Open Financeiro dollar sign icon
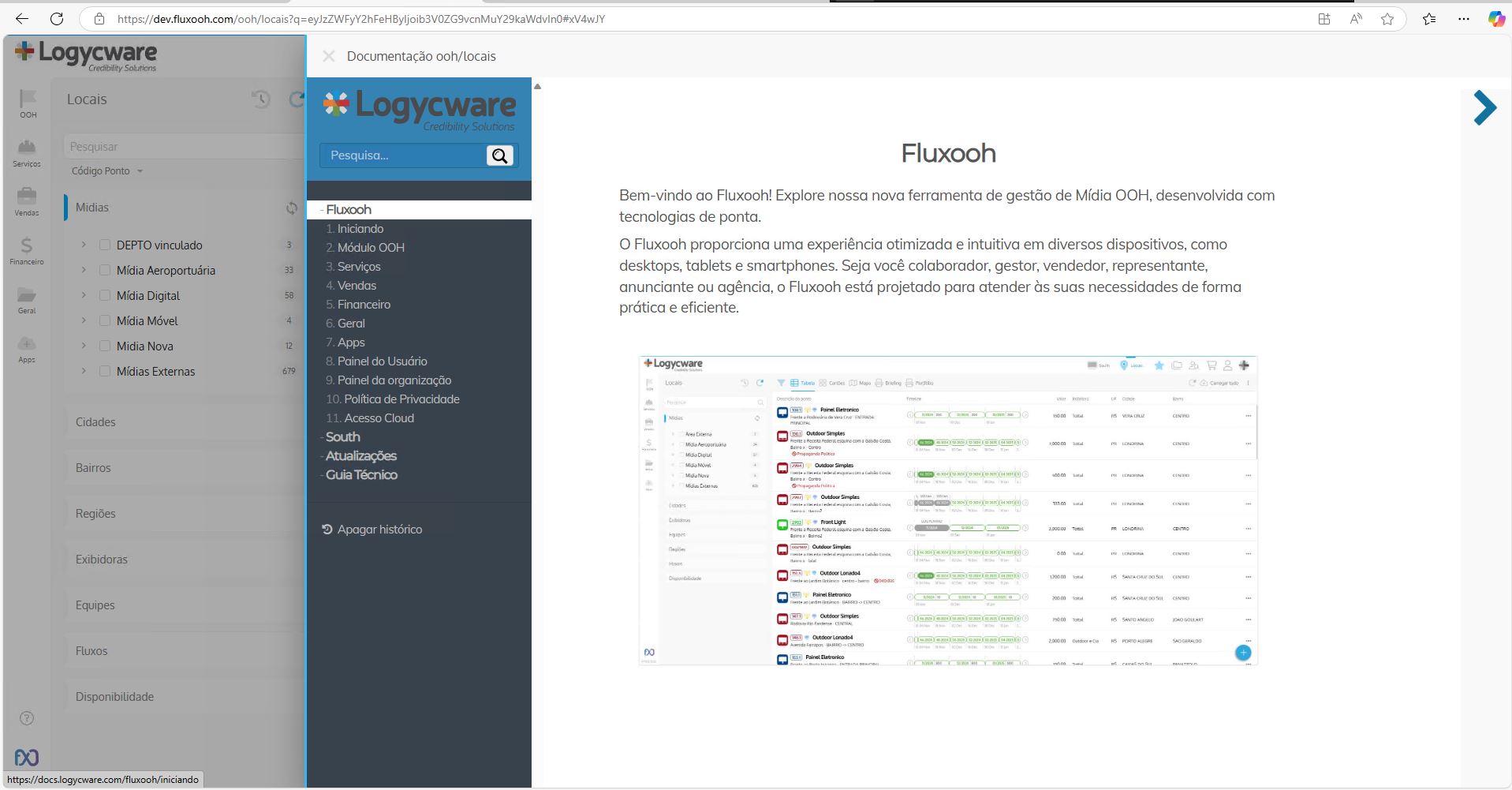This screenshot has height=790, width=1512. (x=27, y=245)
